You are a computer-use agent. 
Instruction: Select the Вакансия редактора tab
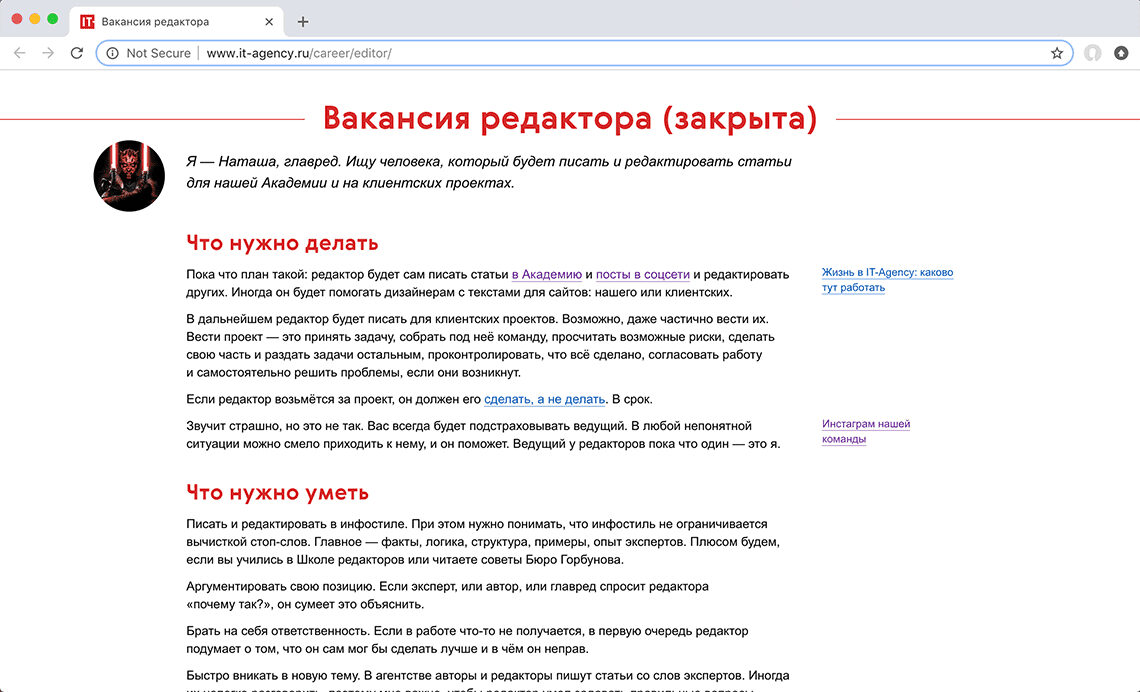[x=176, y=22]
